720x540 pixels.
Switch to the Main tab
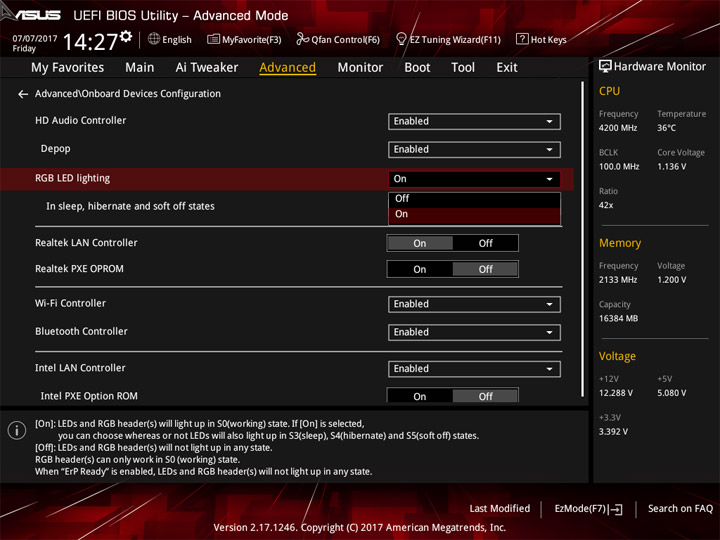click(140, 68)
